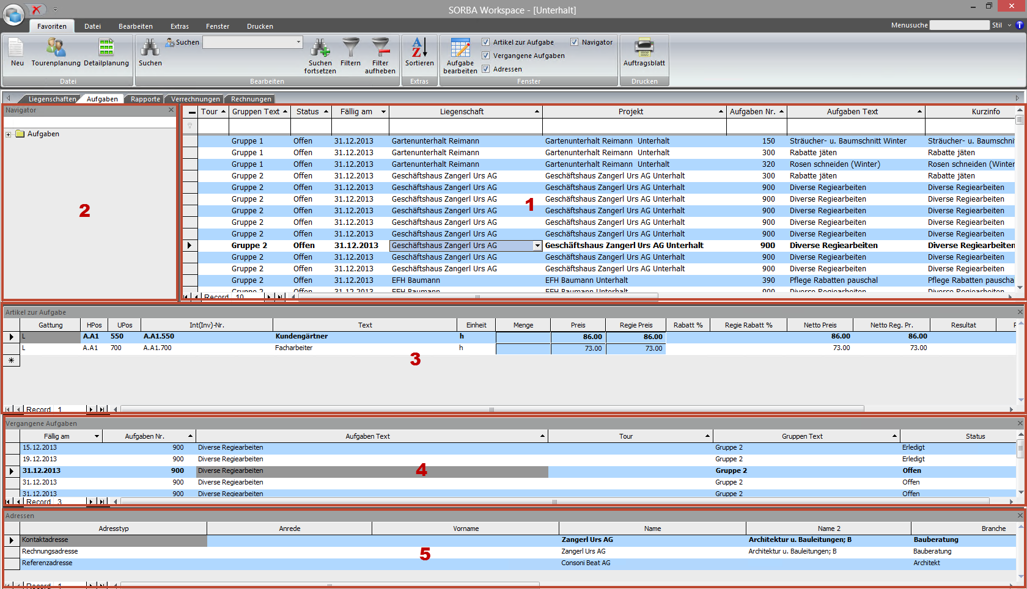Open the Fenster ribbon tab

pyautogui.click(x=217, y=26)
